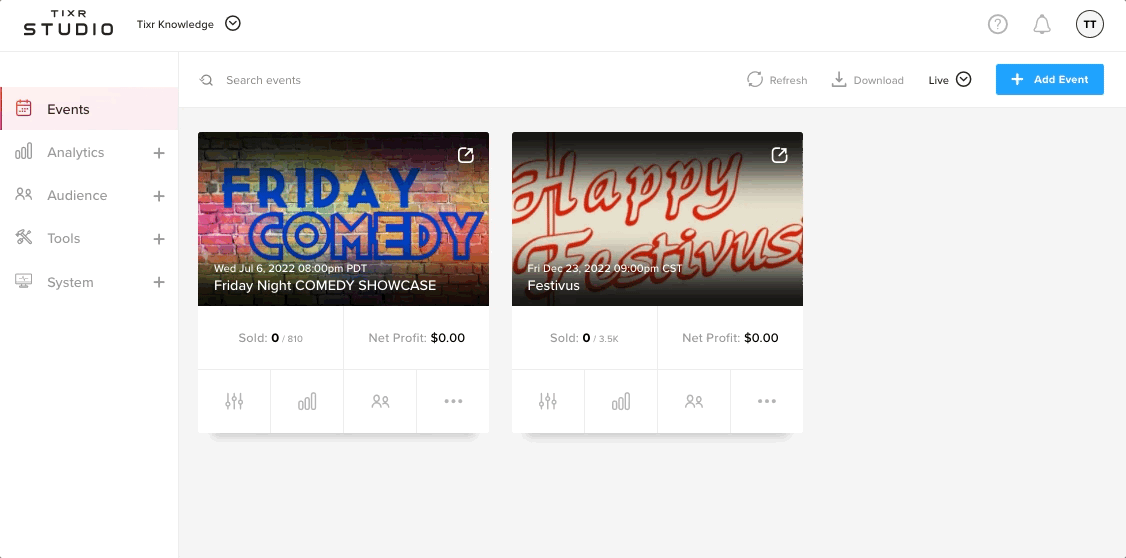This screenshot has height=558, width=1126.
Task: Select System in the sidebar
Action: coord(70,282)
